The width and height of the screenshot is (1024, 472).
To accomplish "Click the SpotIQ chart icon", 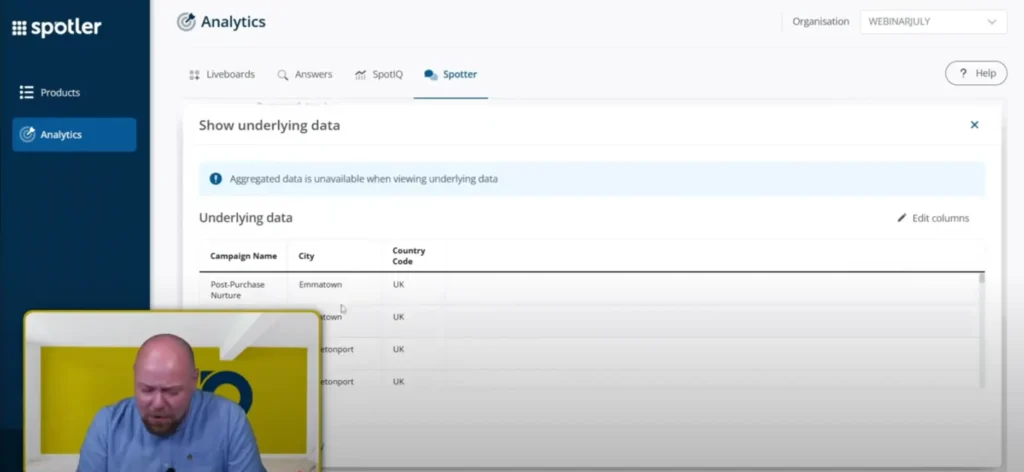I will tap(360, 74).
